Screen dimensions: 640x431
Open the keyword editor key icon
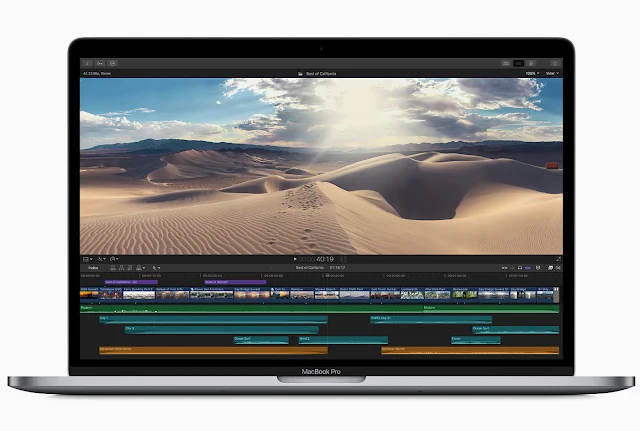coord(100,63)
